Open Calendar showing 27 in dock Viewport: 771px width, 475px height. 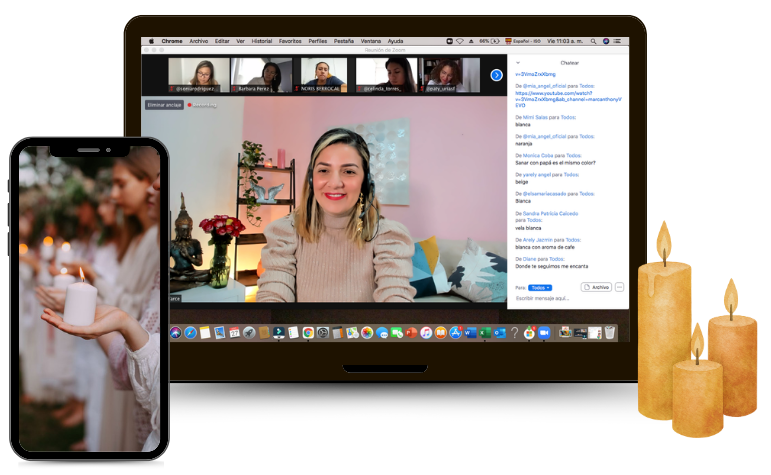point(235,333)
